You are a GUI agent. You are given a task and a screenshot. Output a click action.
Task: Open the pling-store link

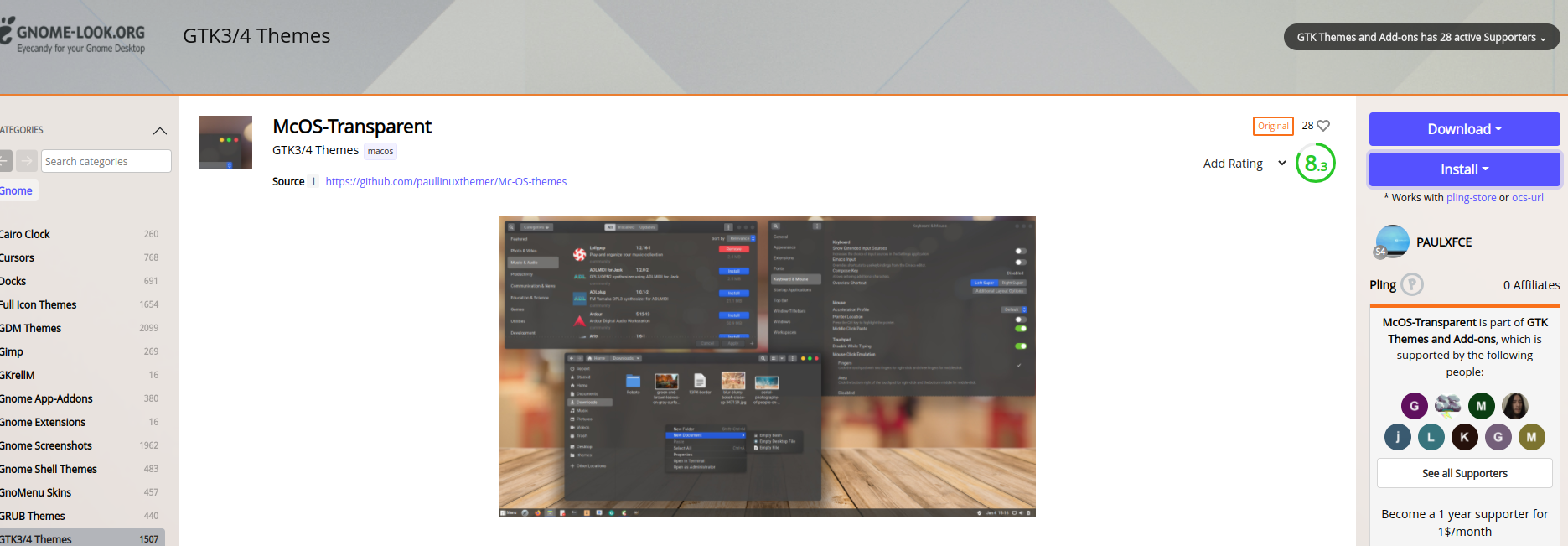coord(1471,198)
